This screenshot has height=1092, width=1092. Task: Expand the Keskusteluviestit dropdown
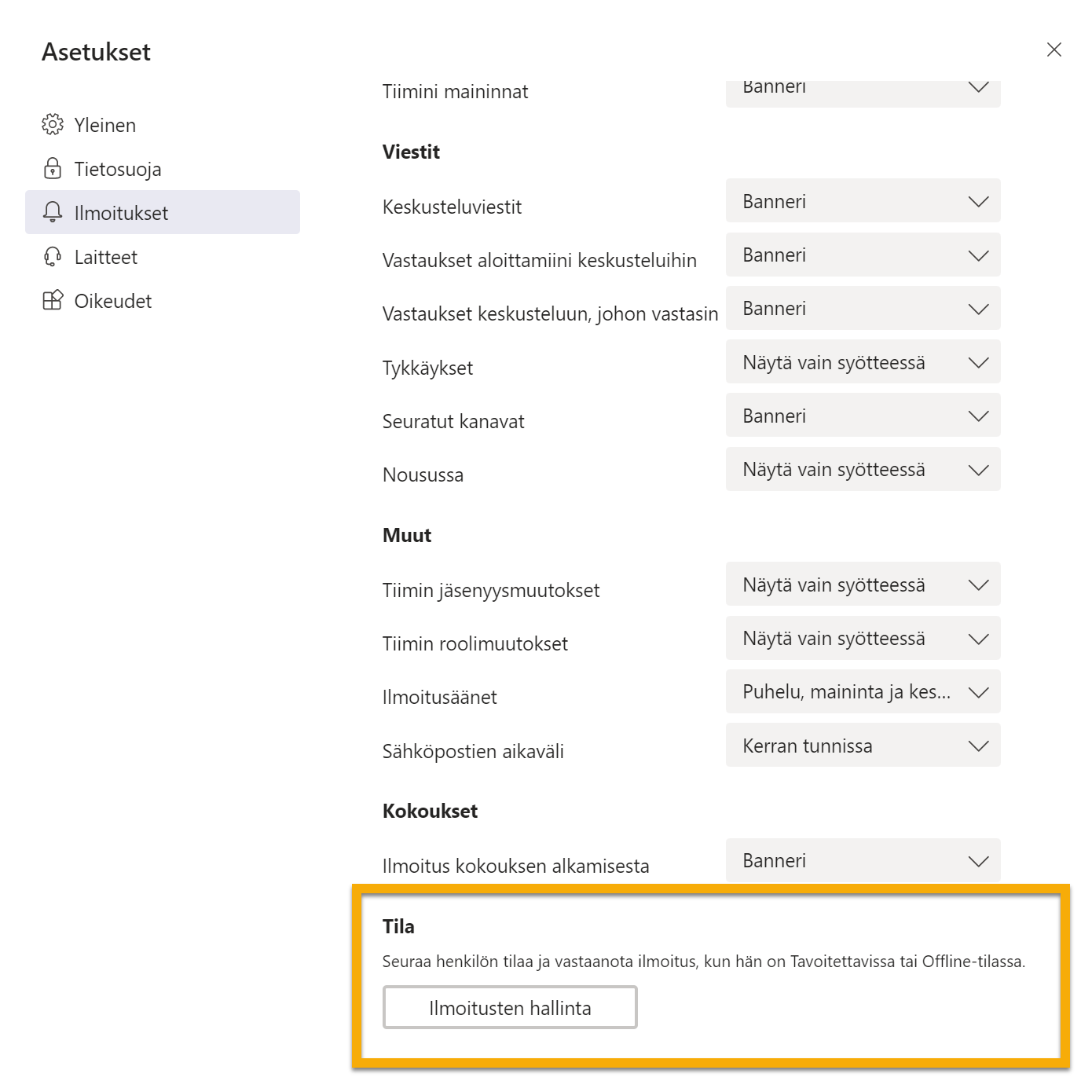click(863, 202)
